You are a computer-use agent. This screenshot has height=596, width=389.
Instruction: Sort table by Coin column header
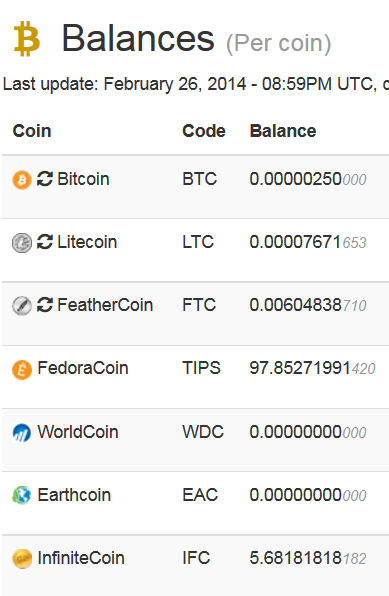(x=32, y=131)
